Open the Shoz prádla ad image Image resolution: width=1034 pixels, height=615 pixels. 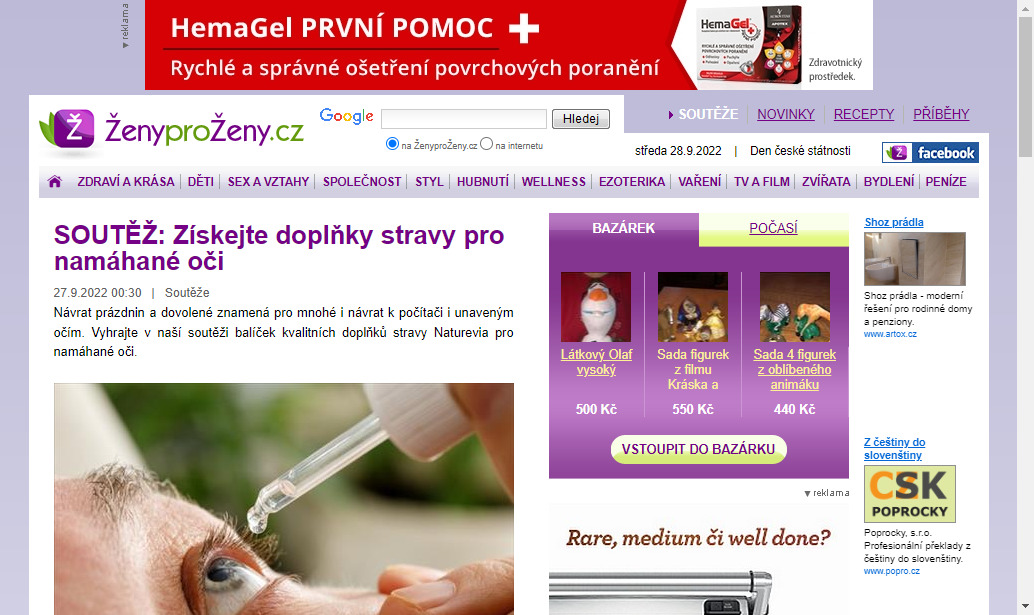(915, 258)
